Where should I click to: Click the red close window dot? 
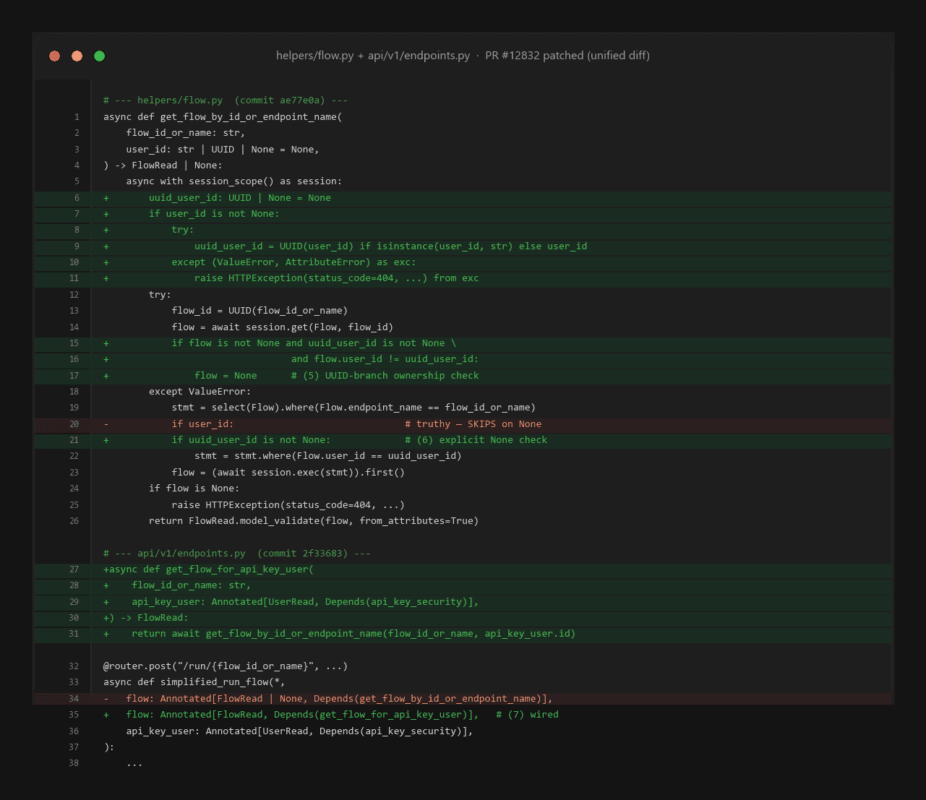(x=54, y=56)
